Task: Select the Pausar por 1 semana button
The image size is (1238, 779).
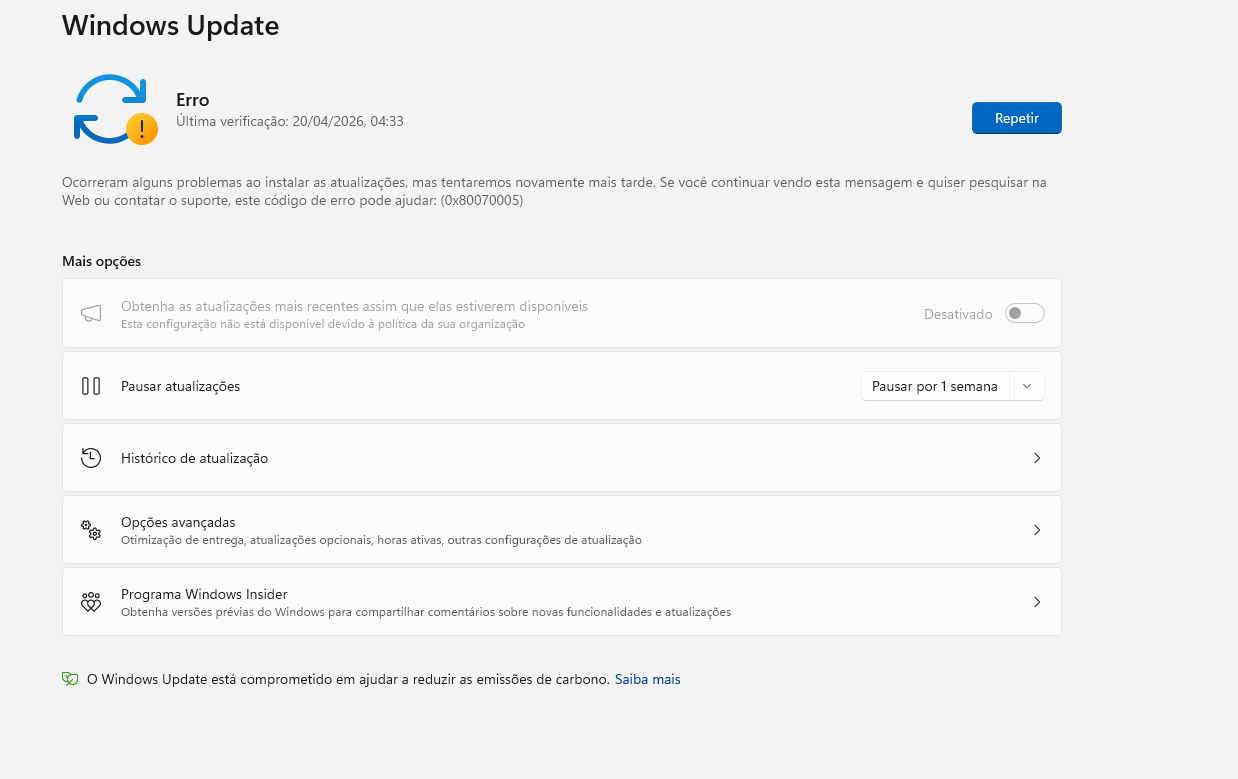Action: click(x=935, y=386)
